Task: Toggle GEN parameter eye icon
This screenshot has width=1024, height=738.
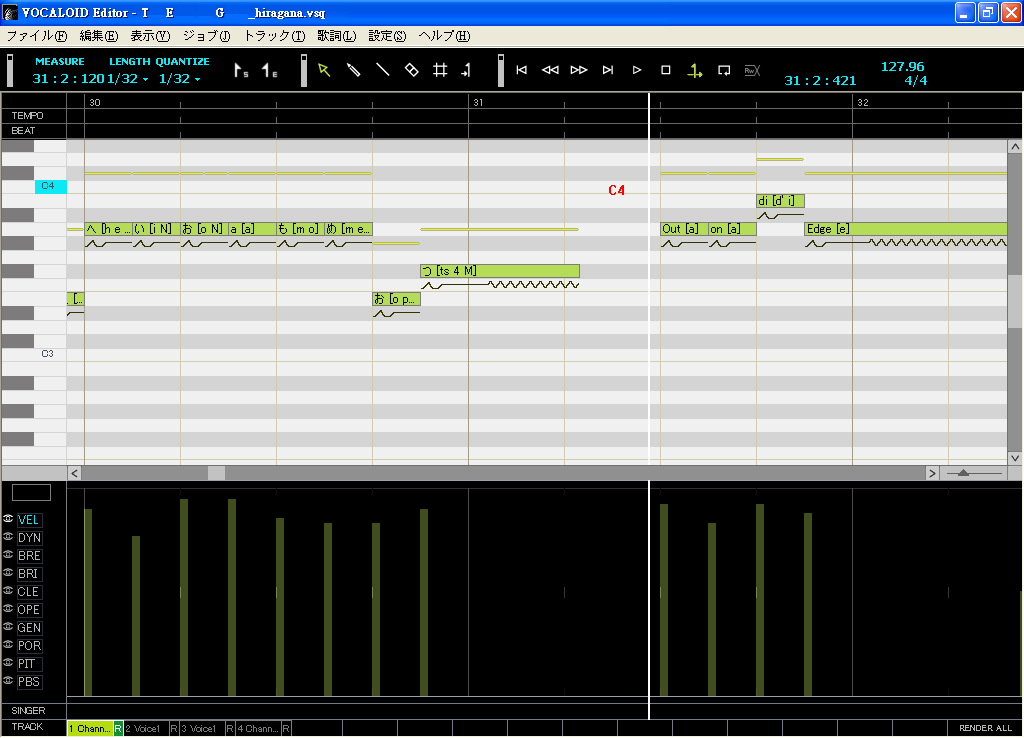Action: pos(8,626)
